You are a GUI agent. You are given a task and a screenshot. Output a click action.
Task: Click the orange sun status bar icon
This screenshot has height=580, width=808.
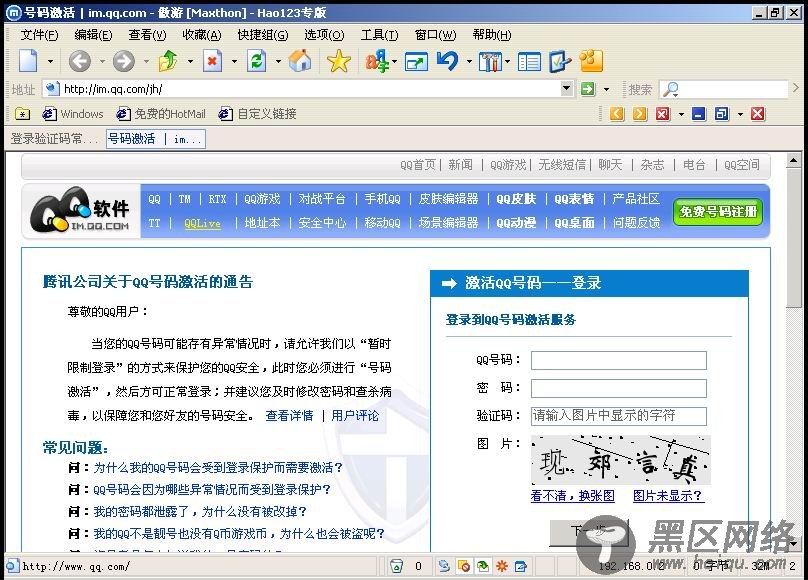point(501,566)
